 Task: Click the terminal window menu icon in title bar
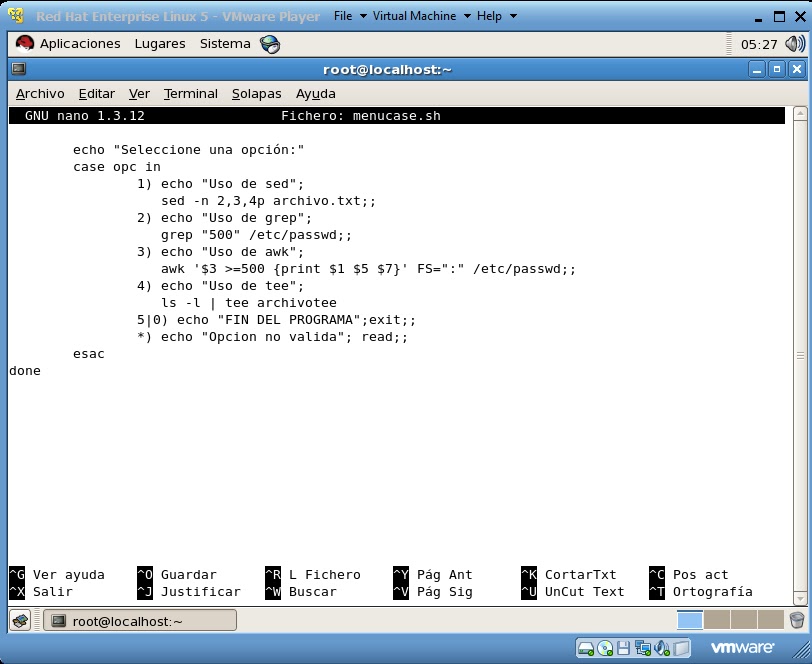pyautogui.click(x=19, y=69)
